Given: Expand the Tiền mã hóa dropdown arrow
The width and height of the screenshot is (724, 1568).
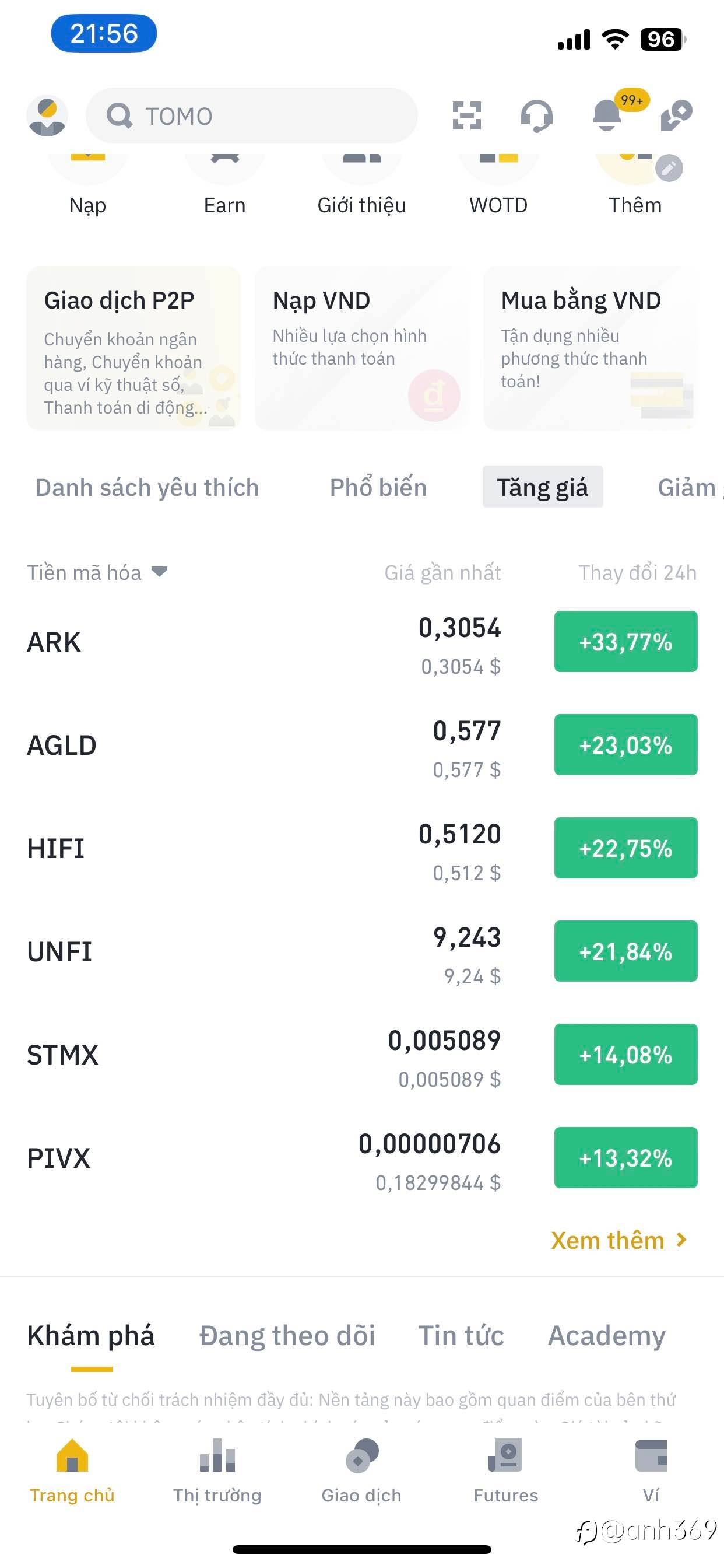Looking at the screenshot, I should coord(159,572).
